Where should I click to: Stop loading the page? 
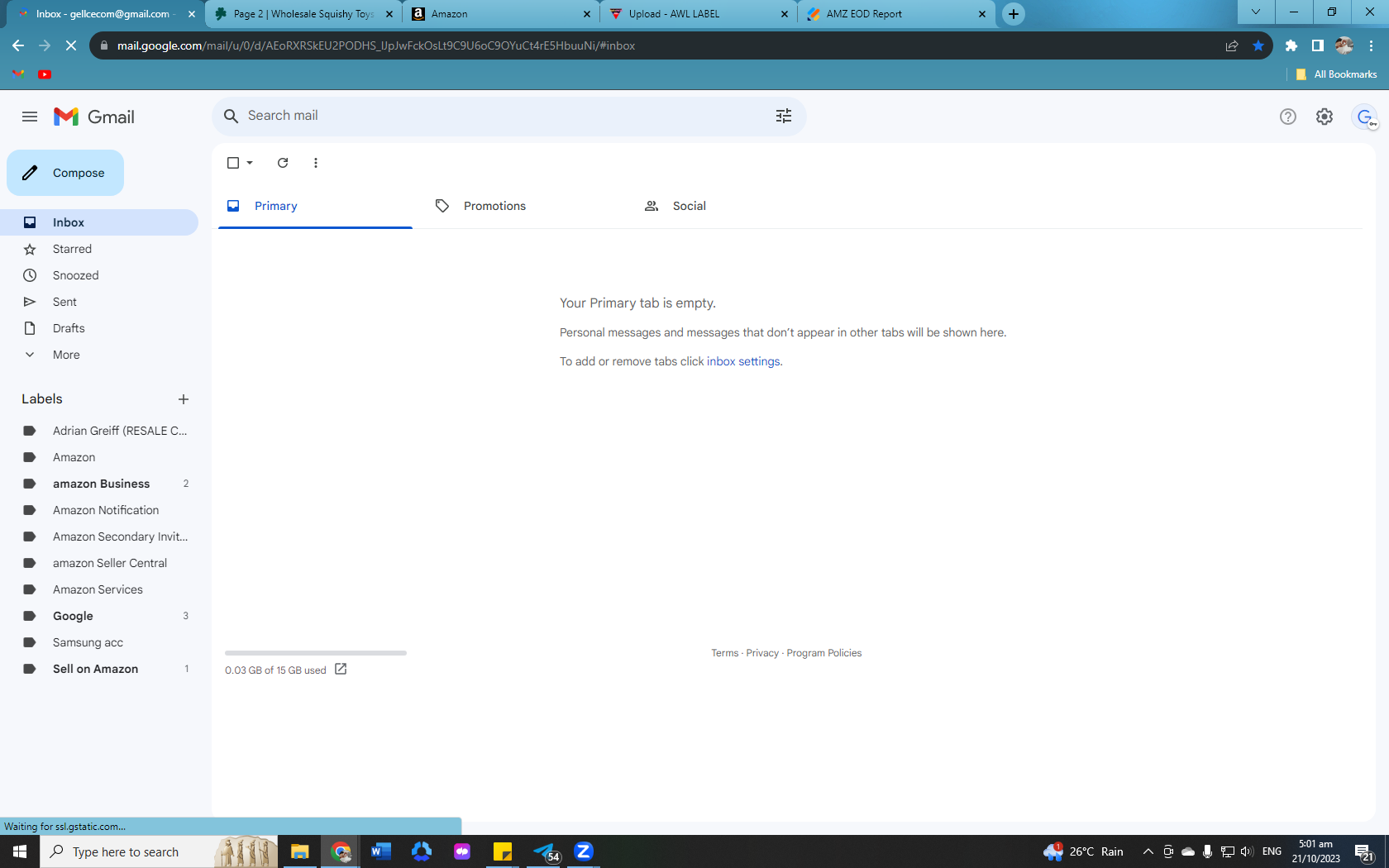pos(71,45)
